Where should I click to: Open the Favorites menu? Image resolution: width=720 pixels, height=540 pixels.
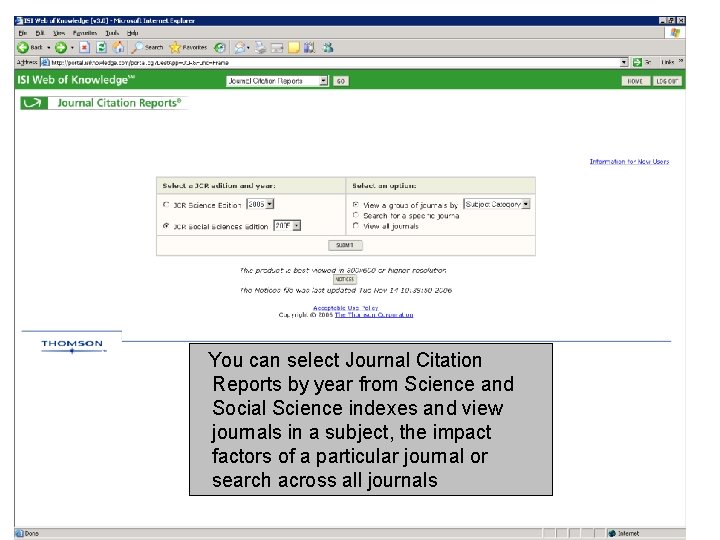coord(85,33)
